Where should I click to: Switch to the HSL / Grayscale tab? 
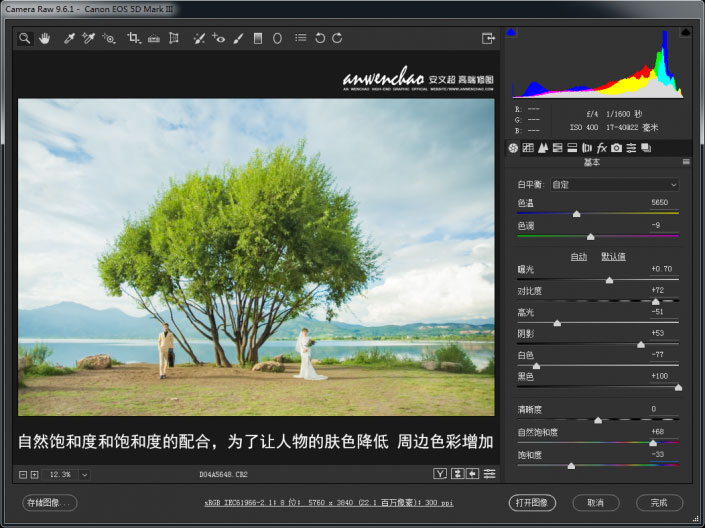pyautogui.click(x=558, y=148)
